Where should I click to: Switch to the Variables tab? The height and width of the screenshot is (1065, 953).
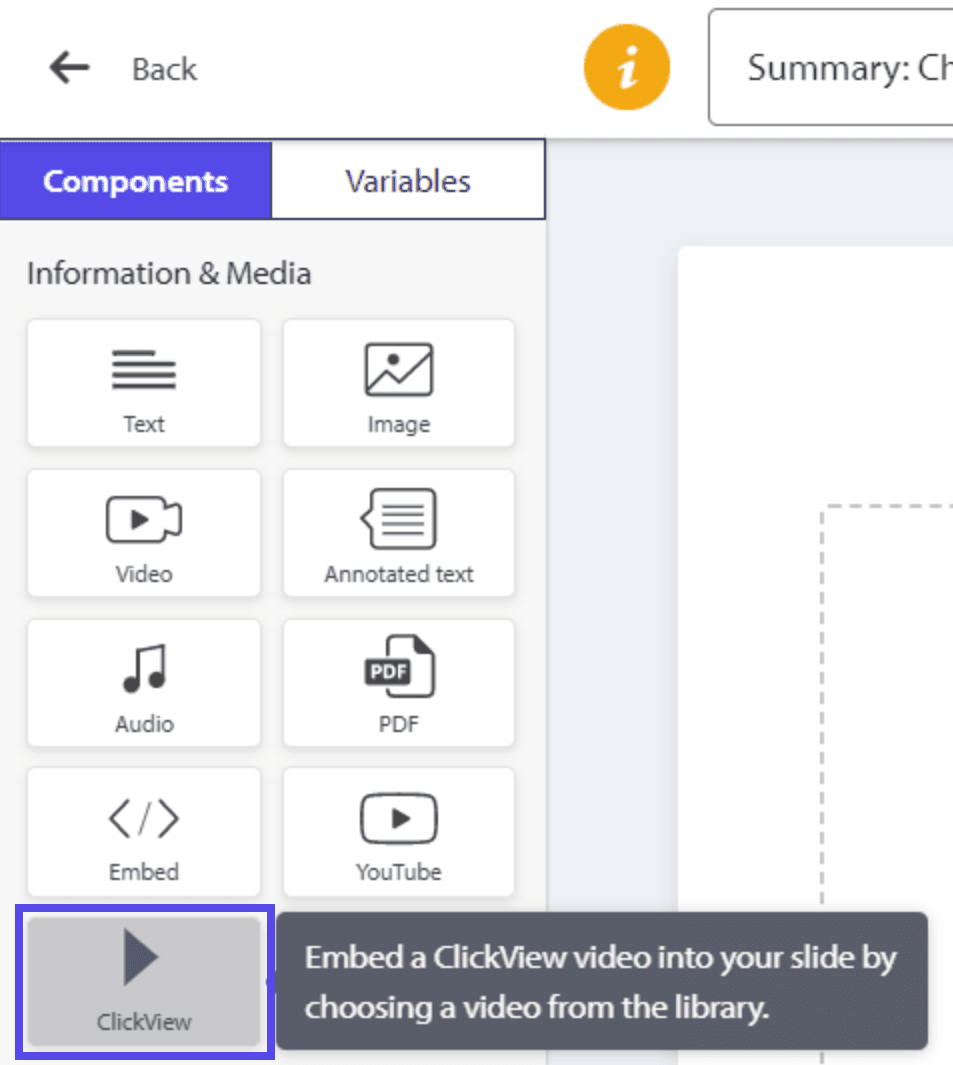407,181
